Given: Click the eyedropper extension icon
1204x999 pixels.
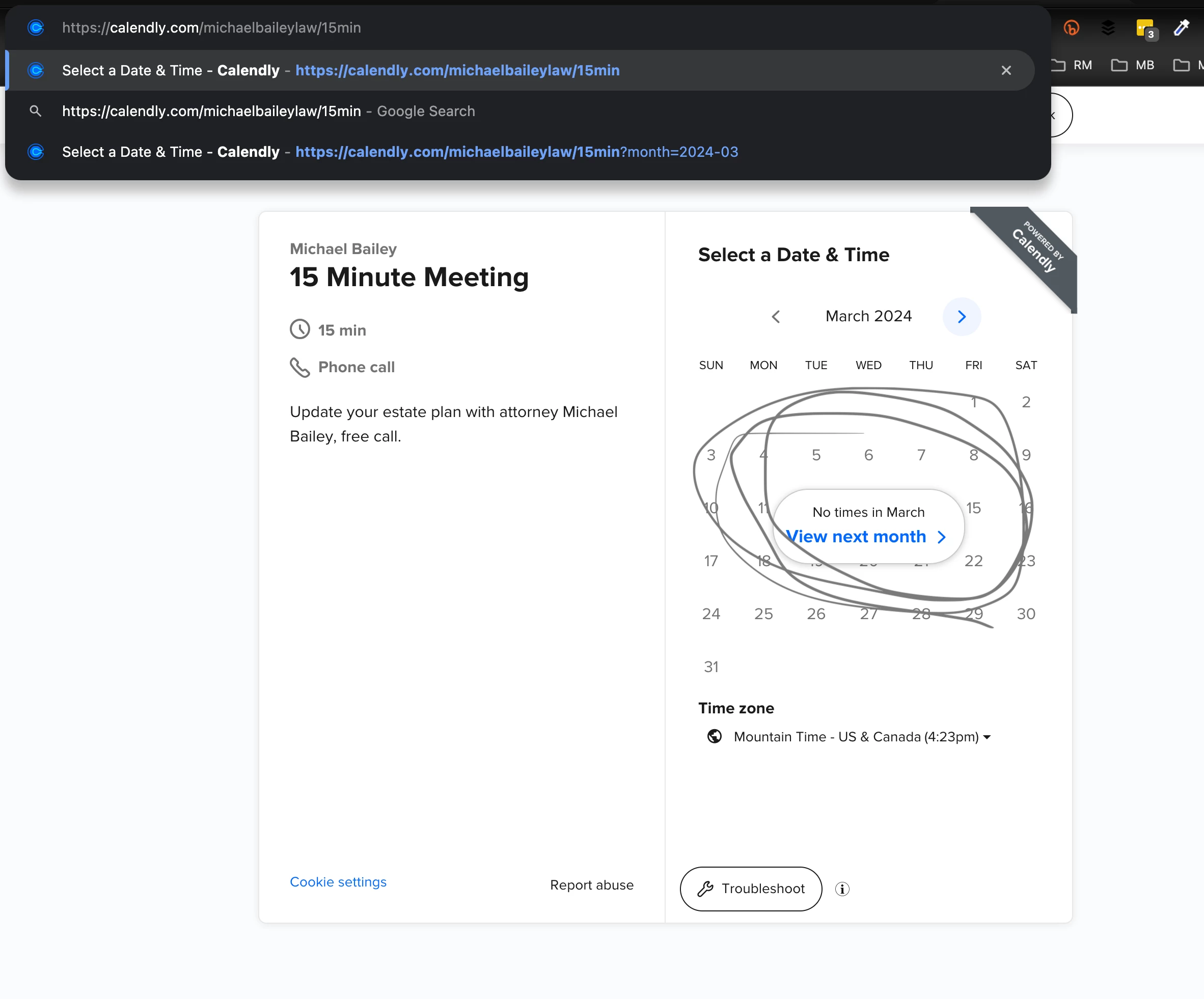Looking at the screenshot, I should click(x=1181, y=27).
